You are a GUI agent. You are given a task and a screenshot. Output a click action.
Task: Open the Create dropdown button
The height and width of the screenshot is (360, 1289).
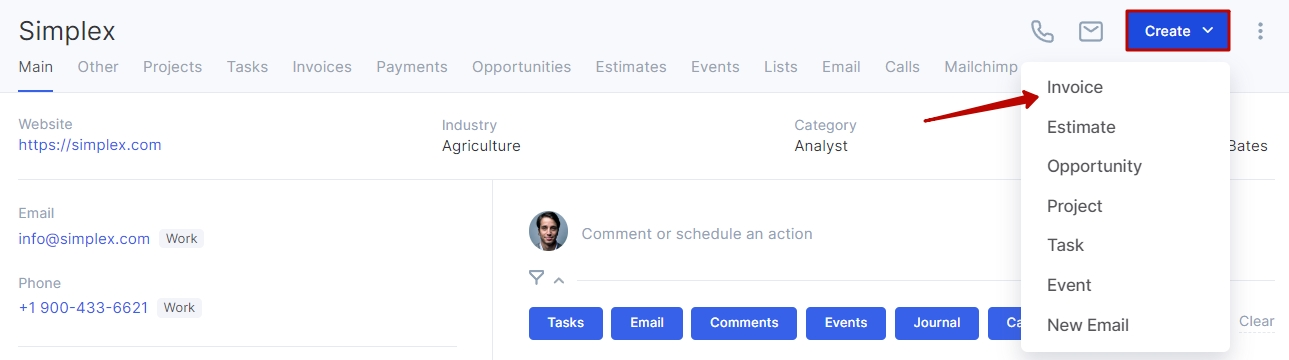(1178, 31)
